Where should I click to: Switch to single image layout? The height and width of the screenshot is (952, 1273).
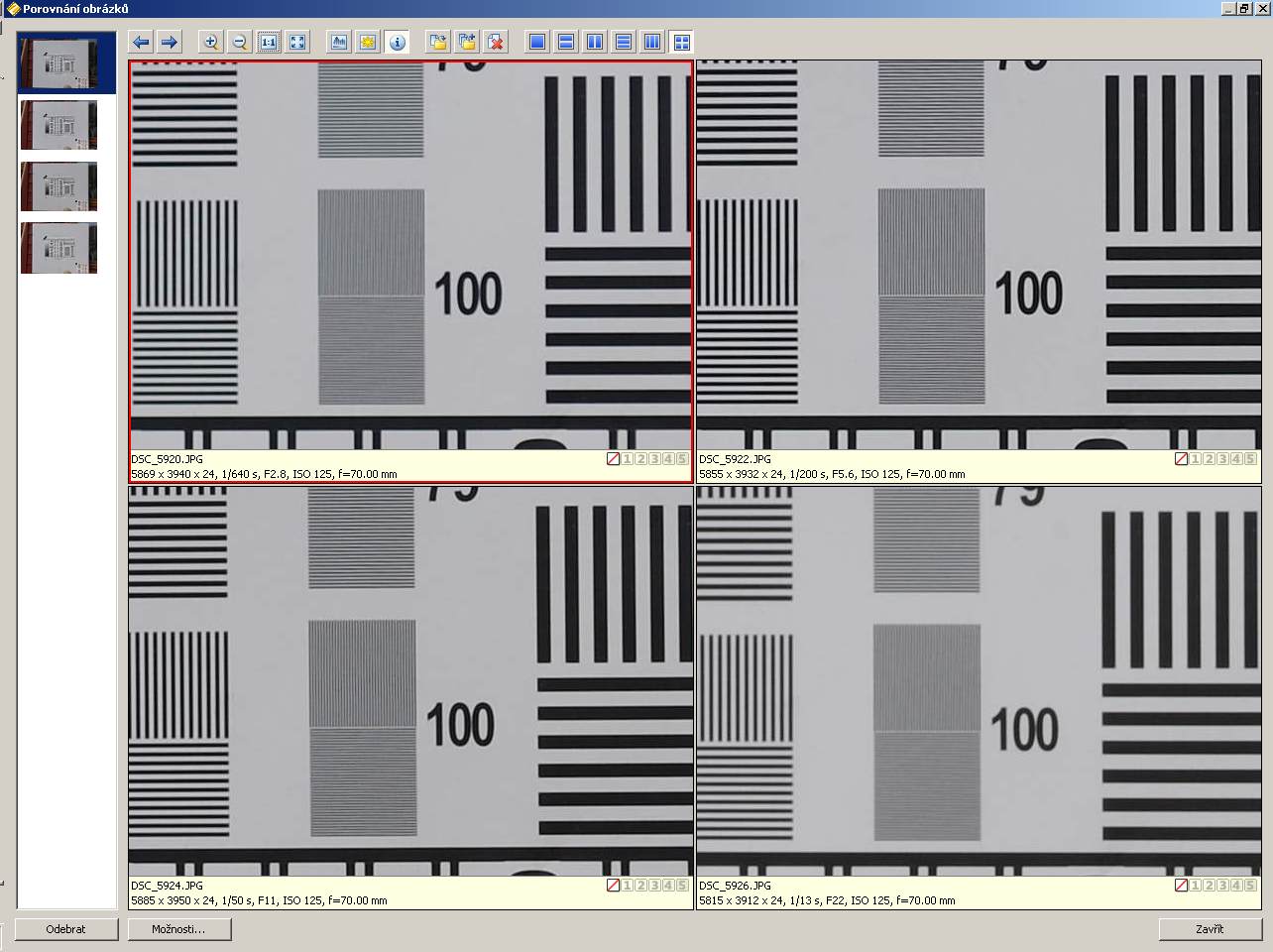click(x=537, y=43)
